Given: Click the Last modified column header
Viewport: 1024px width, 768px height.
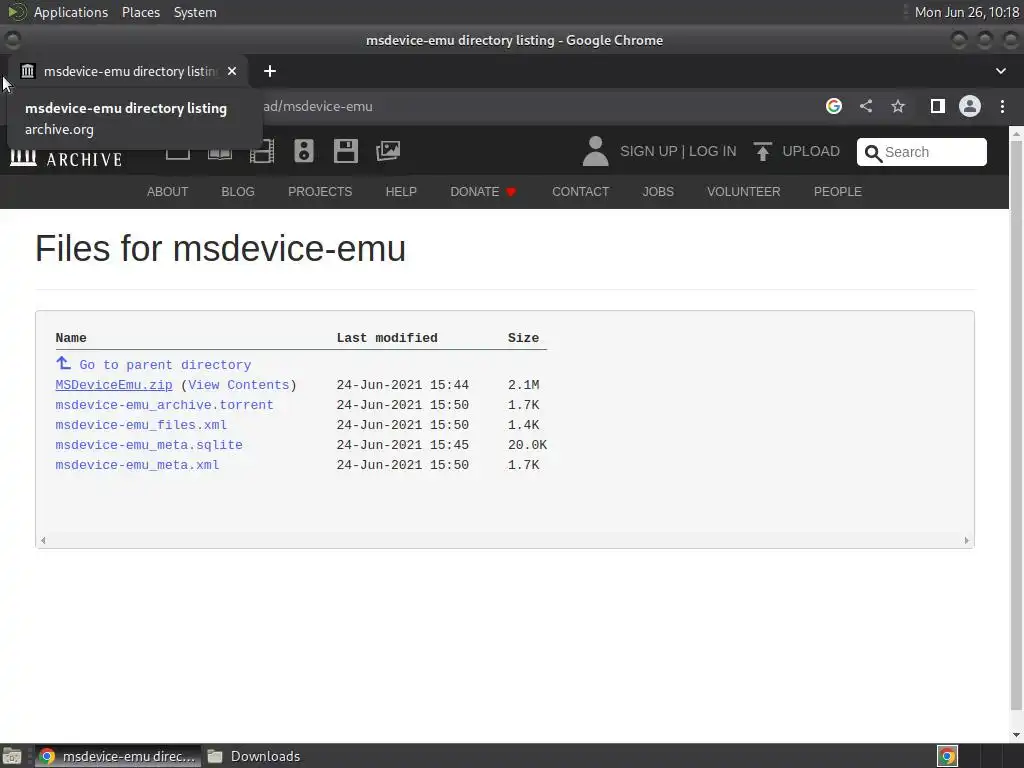Looking at the screenshot, I should [387, 338].
